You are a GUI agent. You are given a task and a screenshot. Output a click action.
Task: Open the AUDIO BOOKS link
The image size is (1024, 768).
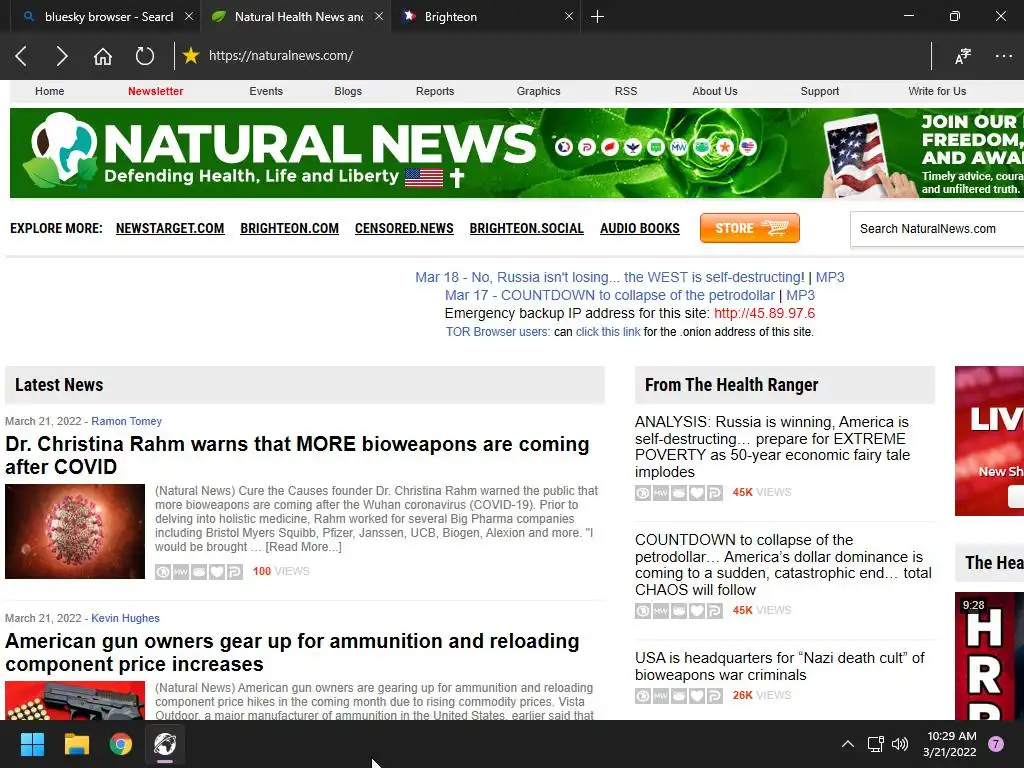point(640,229)
